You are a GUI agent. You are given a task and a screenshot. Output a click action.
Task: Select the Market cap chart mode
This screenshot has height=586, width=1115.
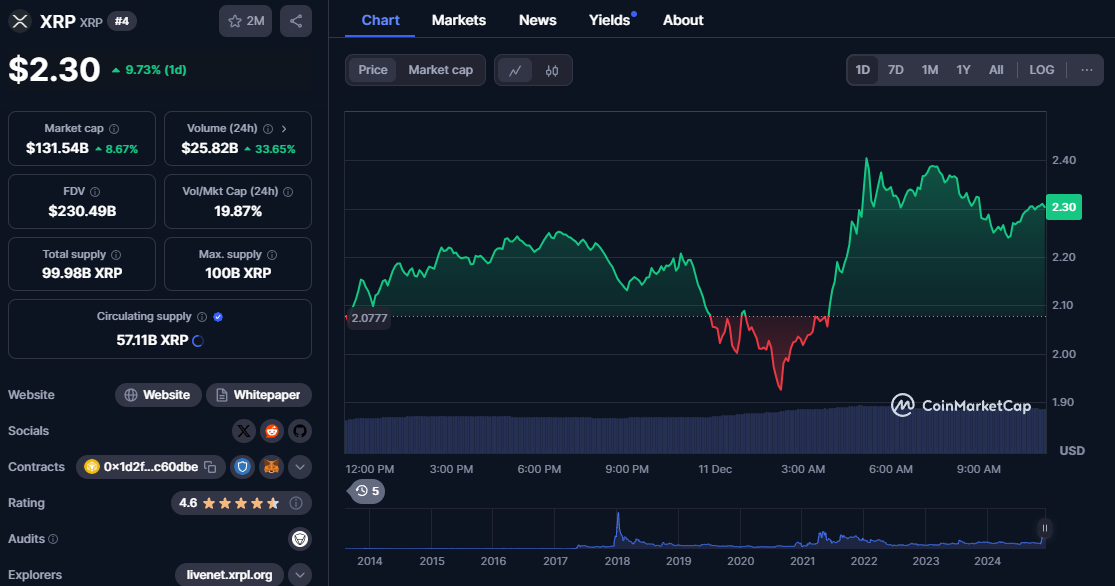(440, 70)
